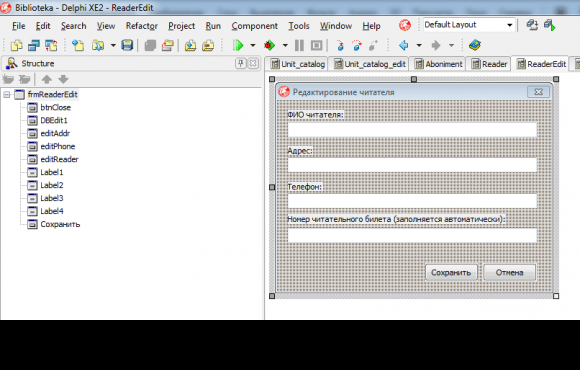Switch to the Unit_catalog_edit tab
This screenshot has width=580, height=370.
click(x=370, y=64)
